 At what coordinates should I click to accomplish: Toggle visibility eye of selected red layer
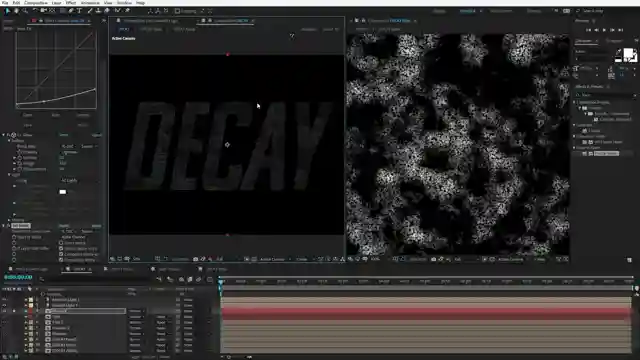(4, 311)
